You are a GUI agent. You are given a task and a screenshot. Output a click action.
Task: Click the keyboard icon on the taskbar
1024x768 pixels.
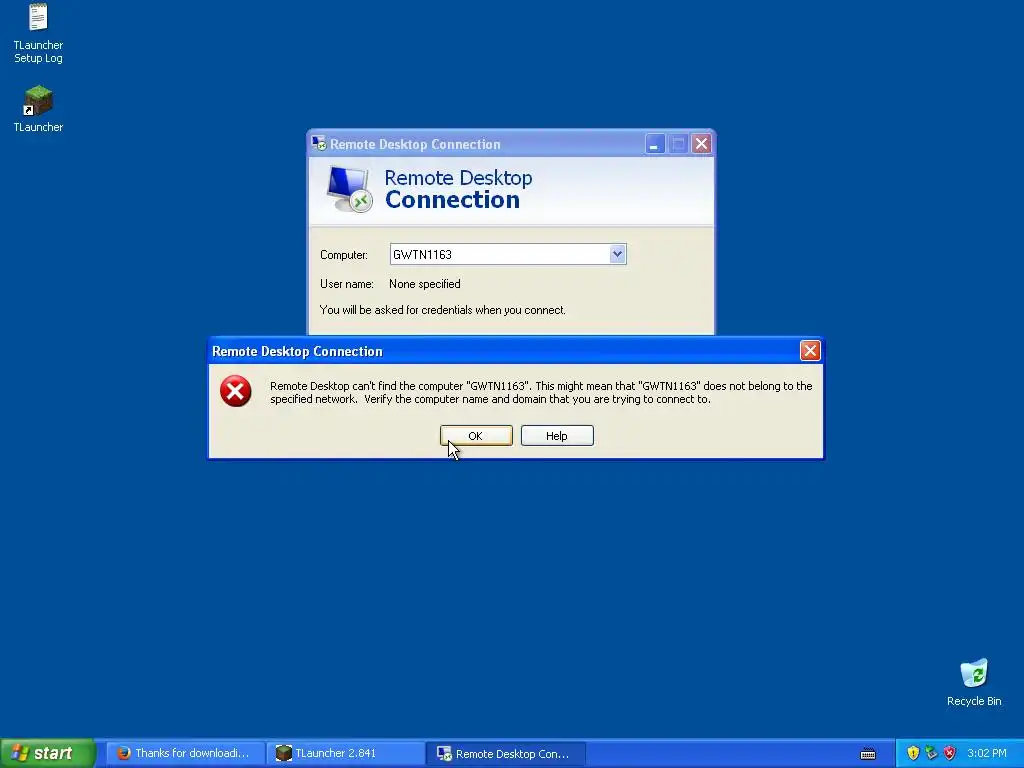(x=868, y=754)
